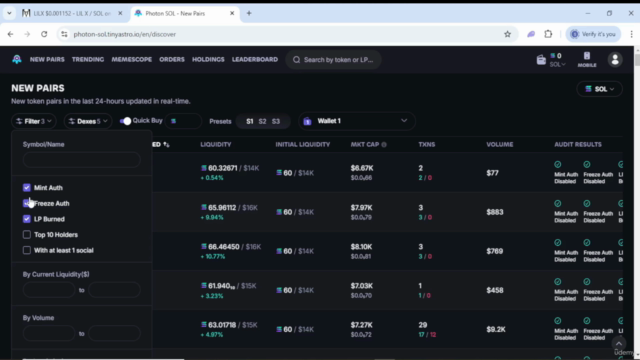Screen dimensions: 640x360
Task: Go to New Pairs
Action: (47, 60)
